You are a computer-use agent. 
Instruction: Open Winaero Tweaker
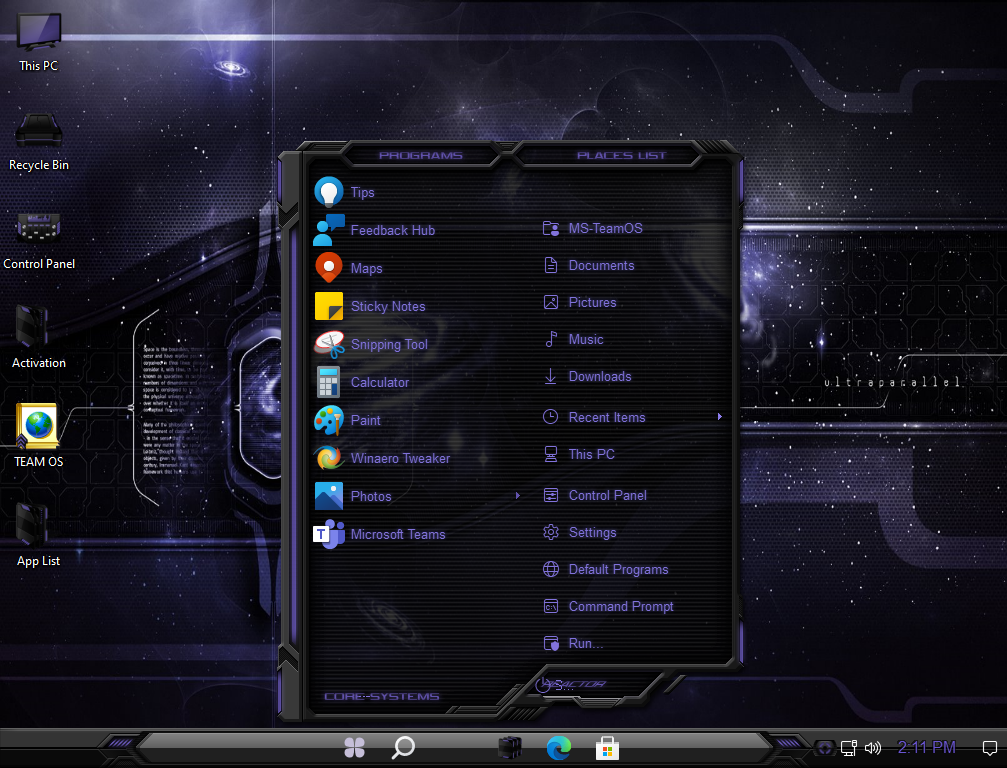(399, 458)
